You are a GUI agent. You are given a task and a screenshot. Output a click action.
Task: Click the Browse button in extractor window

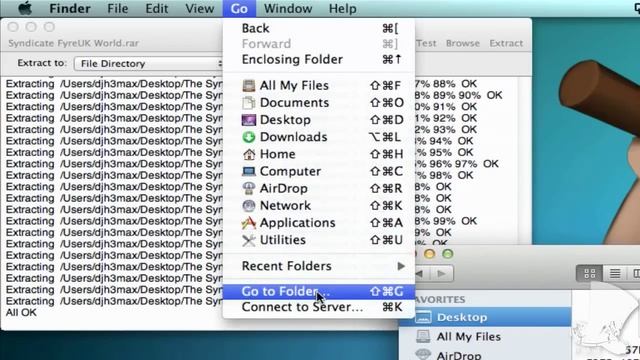tap(462, 43)
